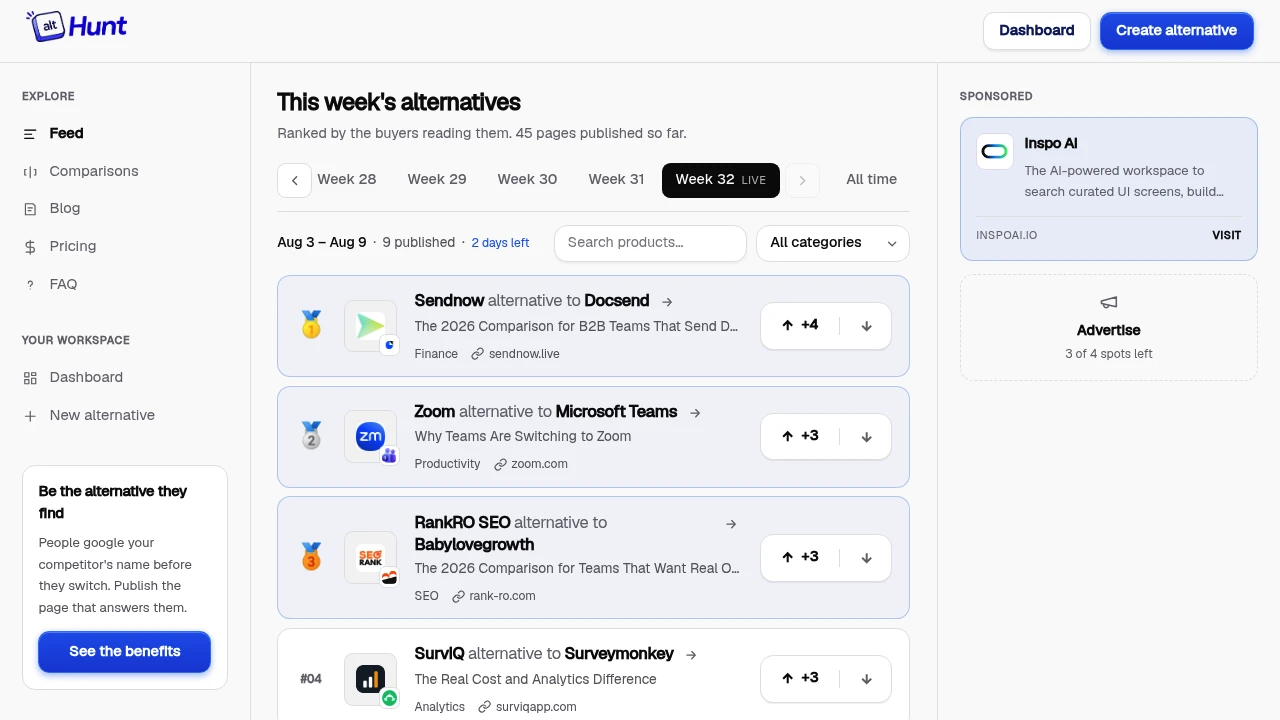Click the #04 rank number

[311, 679]
